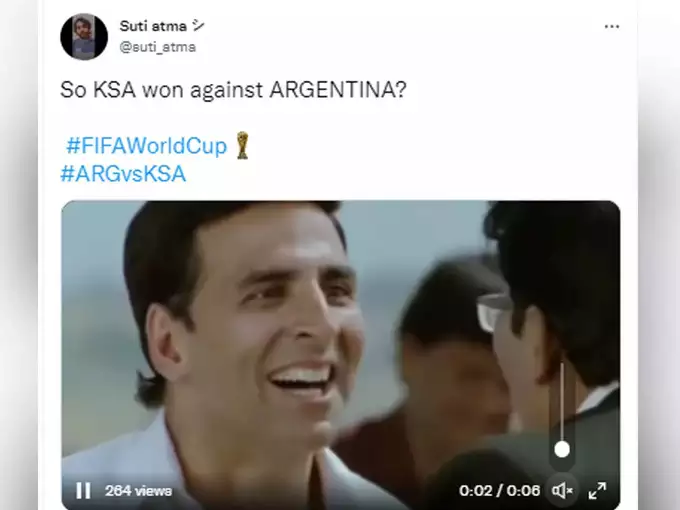This screenshot has height=510, width=680.
Task: Open the #ARGvsKSA hashtag
Action: (x=123, y=173)
